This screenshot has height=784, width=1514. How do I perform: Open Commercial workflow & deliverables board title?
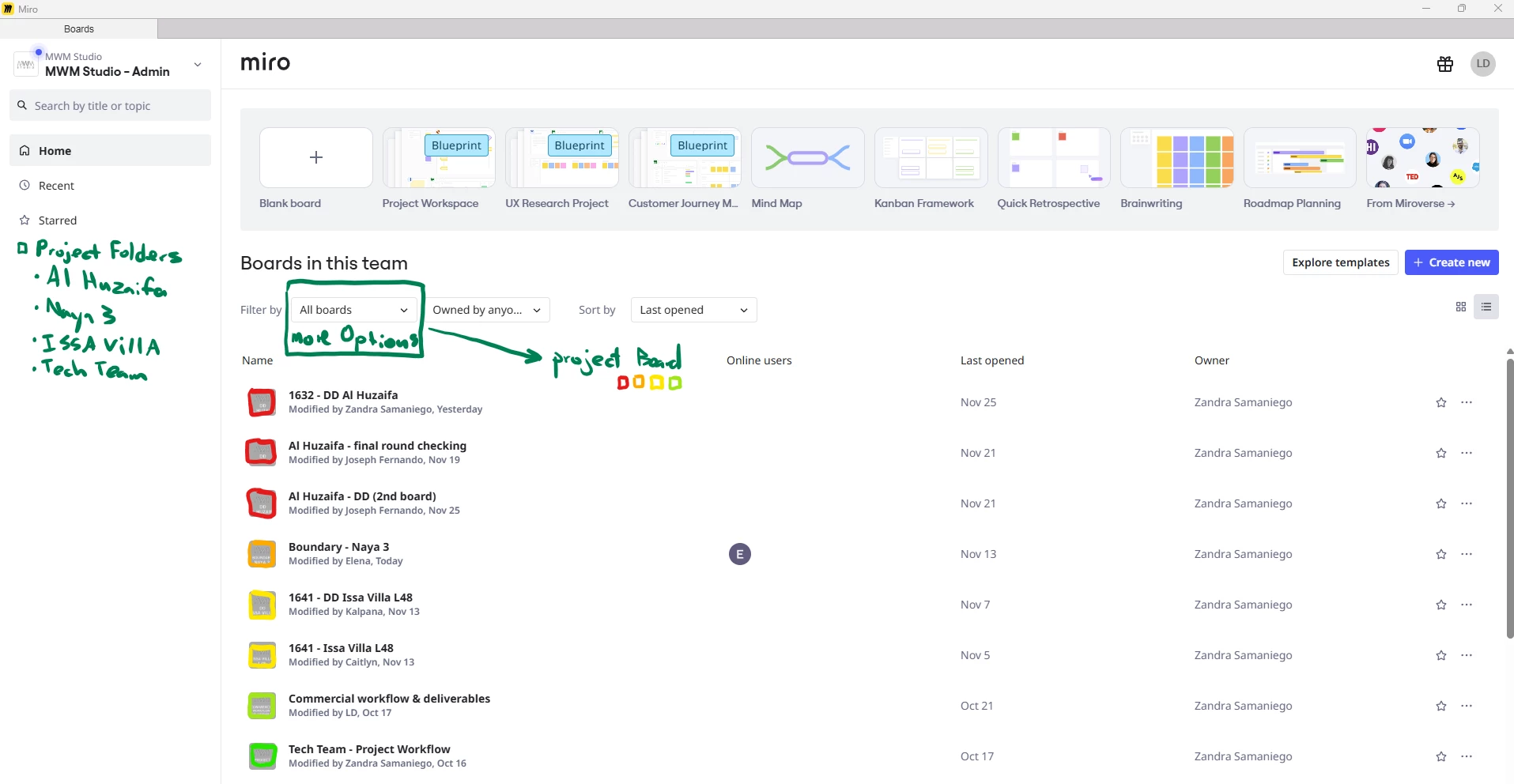pyautogui.click(x=389, y=699)
